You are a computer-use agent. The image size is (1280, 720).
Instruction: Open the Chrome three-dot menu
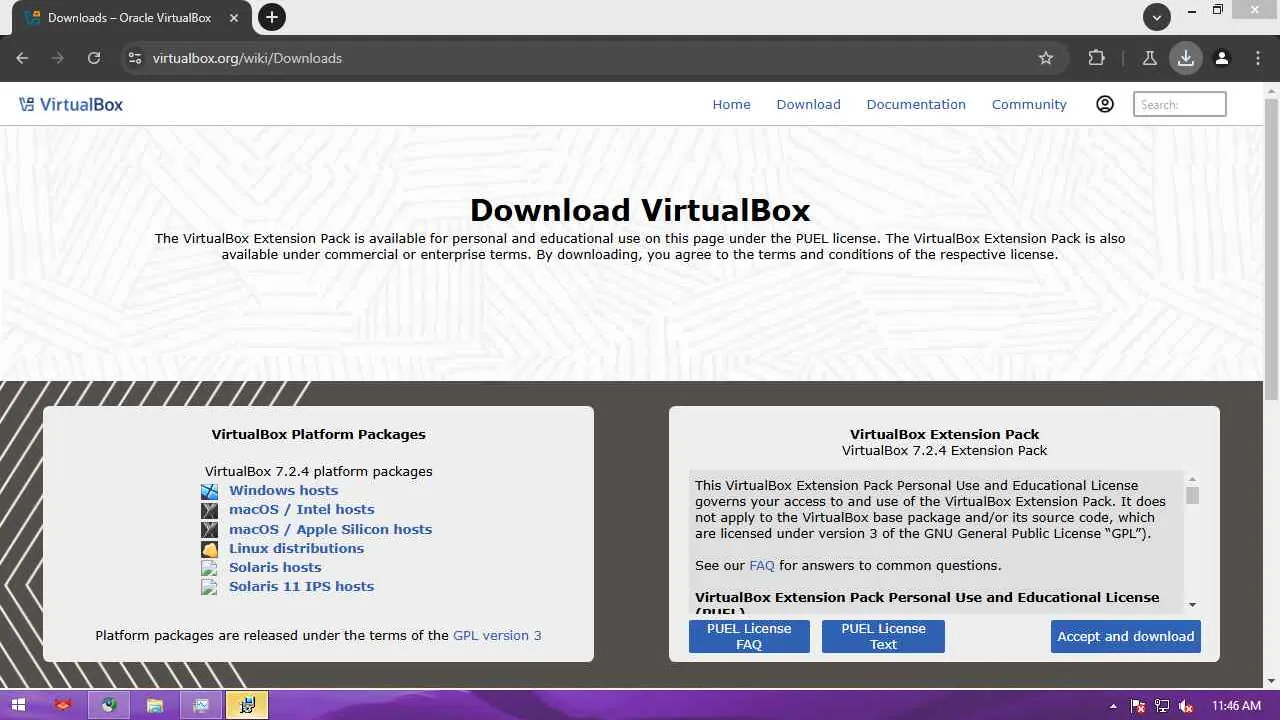[1258, 58]
